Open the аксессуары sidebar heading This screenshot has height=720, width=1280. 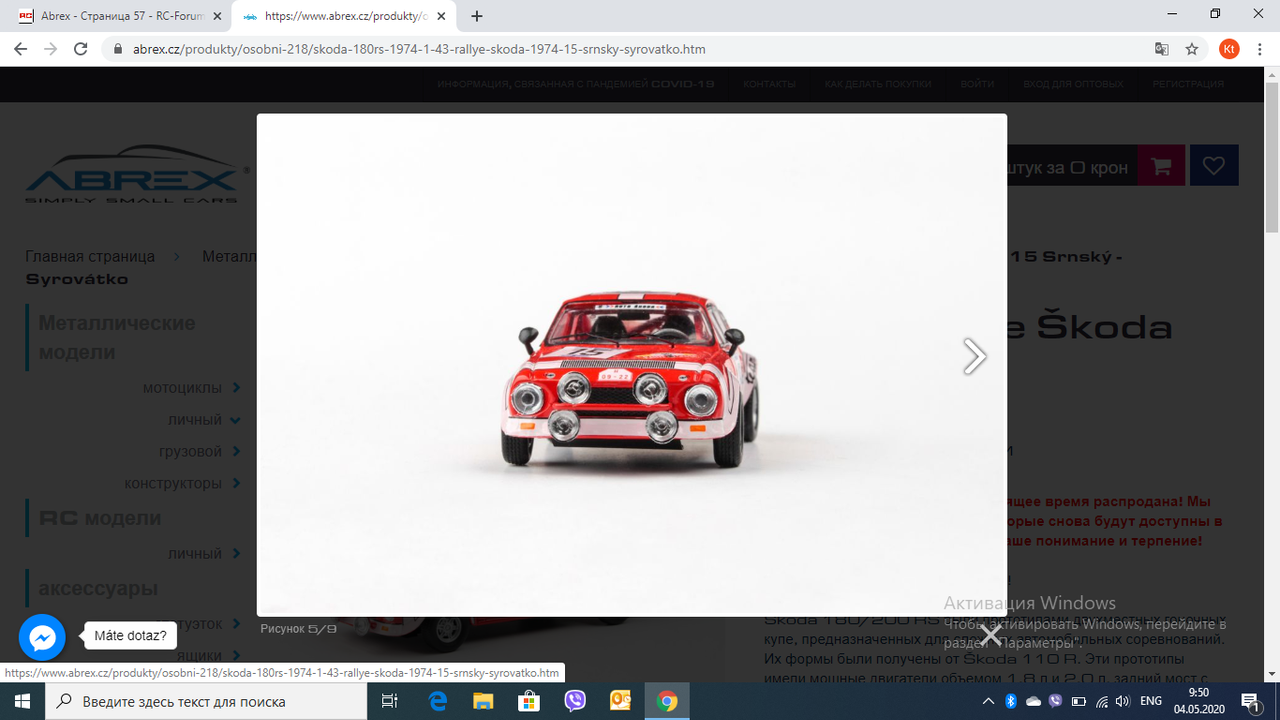[x=98, y=588]
